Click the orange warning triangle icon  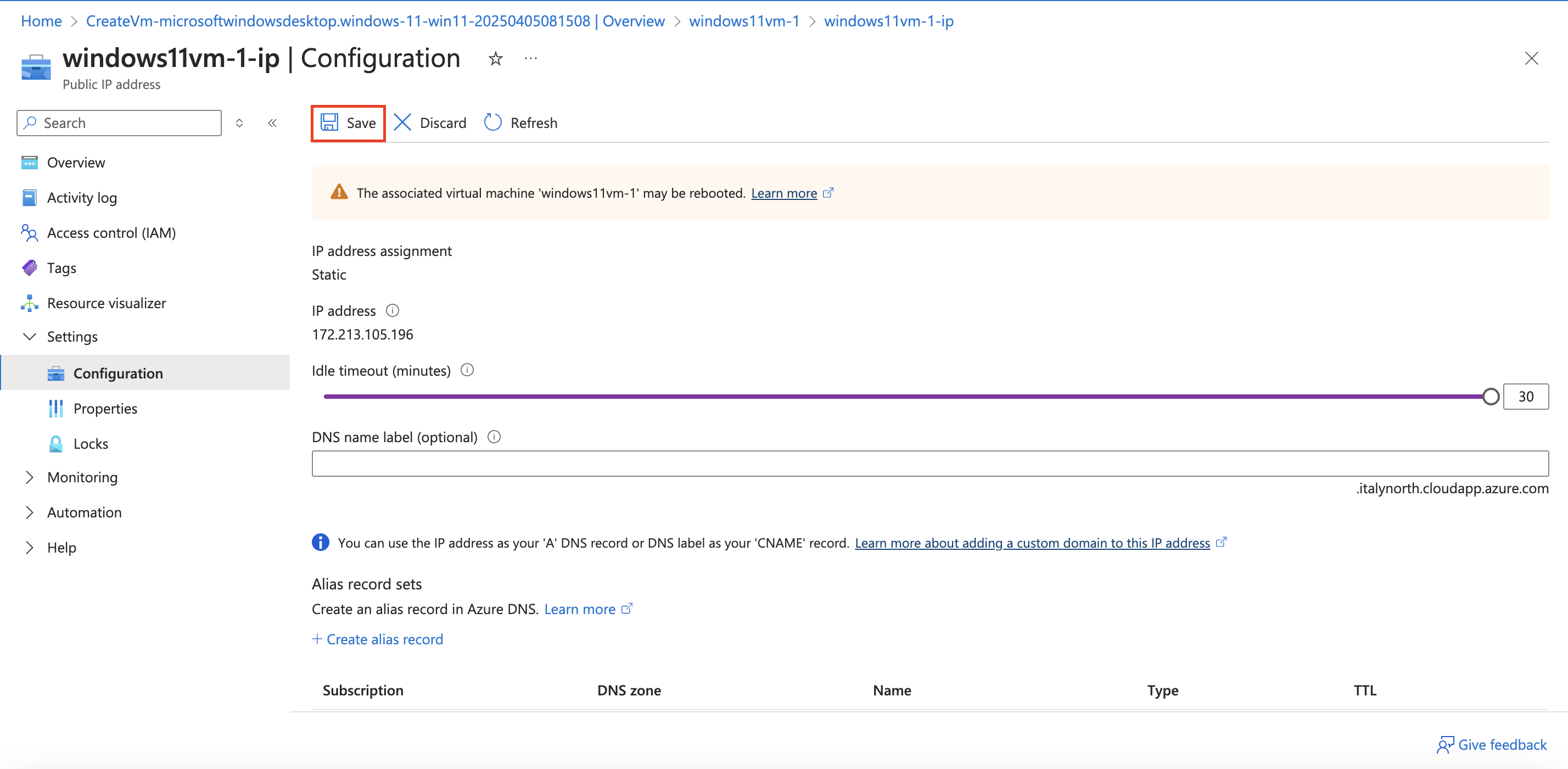339,192
